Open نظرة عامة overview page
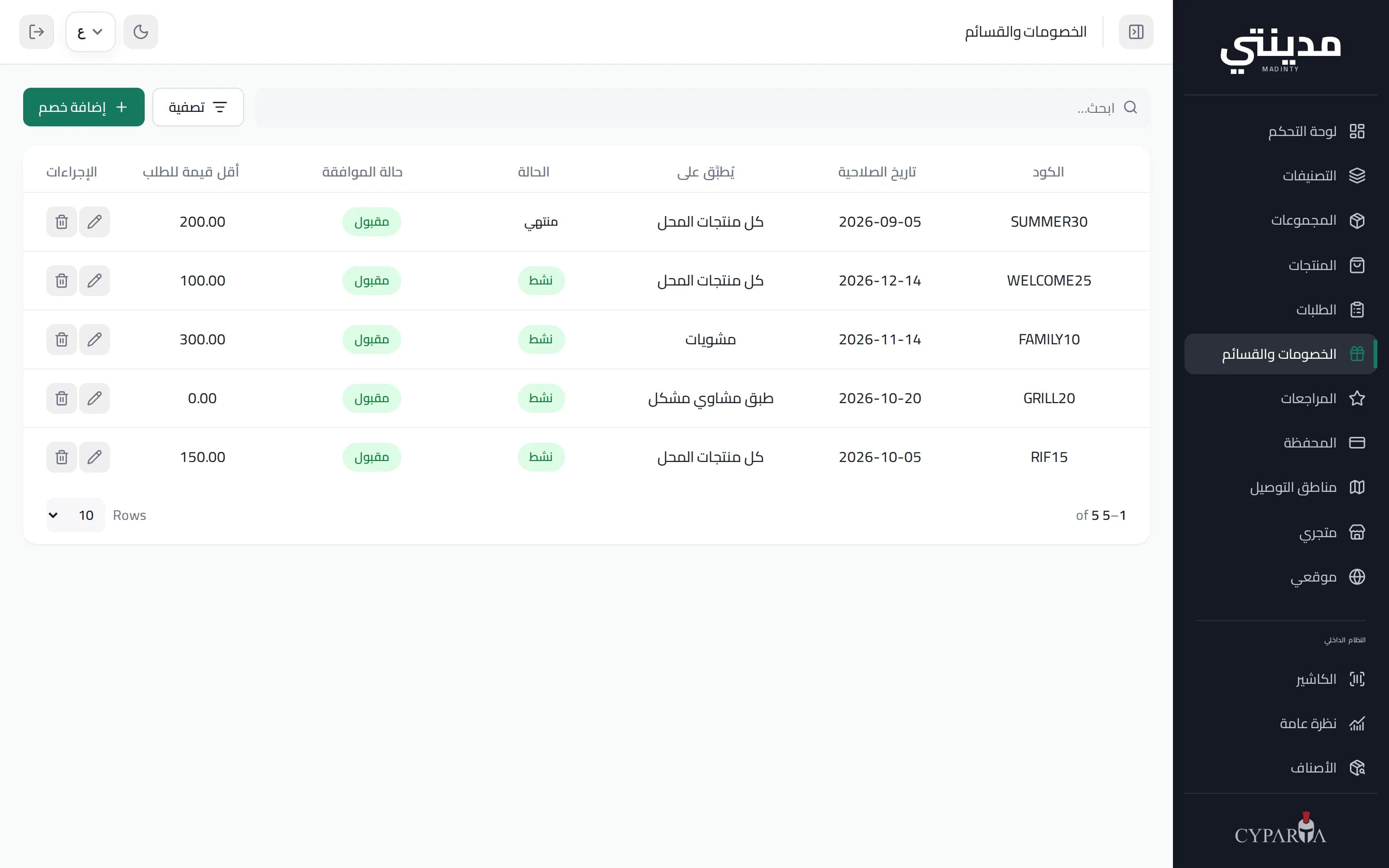This screenshot has height=868, width=1389. click(x=1281, y=723)
